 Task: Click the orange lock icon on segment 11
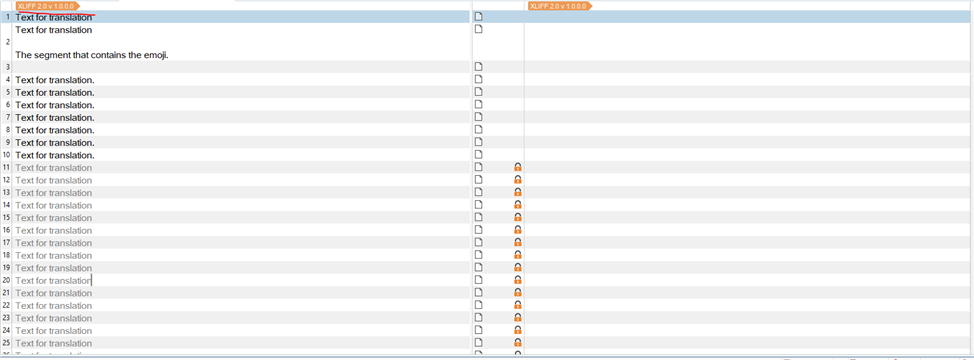[x=518, y=167]
